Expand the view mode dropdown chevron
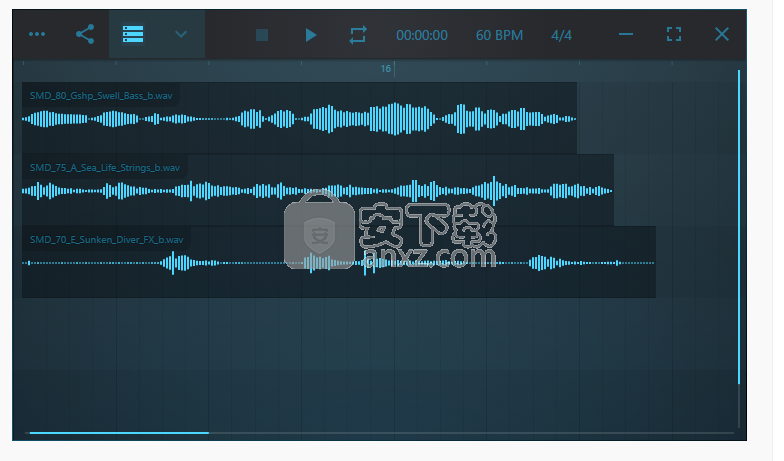This screenshot has height=461, width=784. 181,34
